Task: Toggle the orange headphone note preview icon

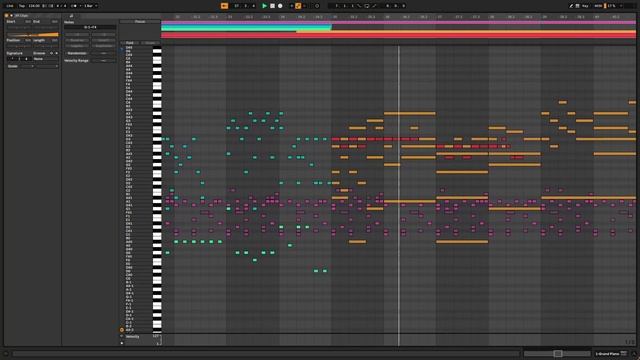Action: 122,330
